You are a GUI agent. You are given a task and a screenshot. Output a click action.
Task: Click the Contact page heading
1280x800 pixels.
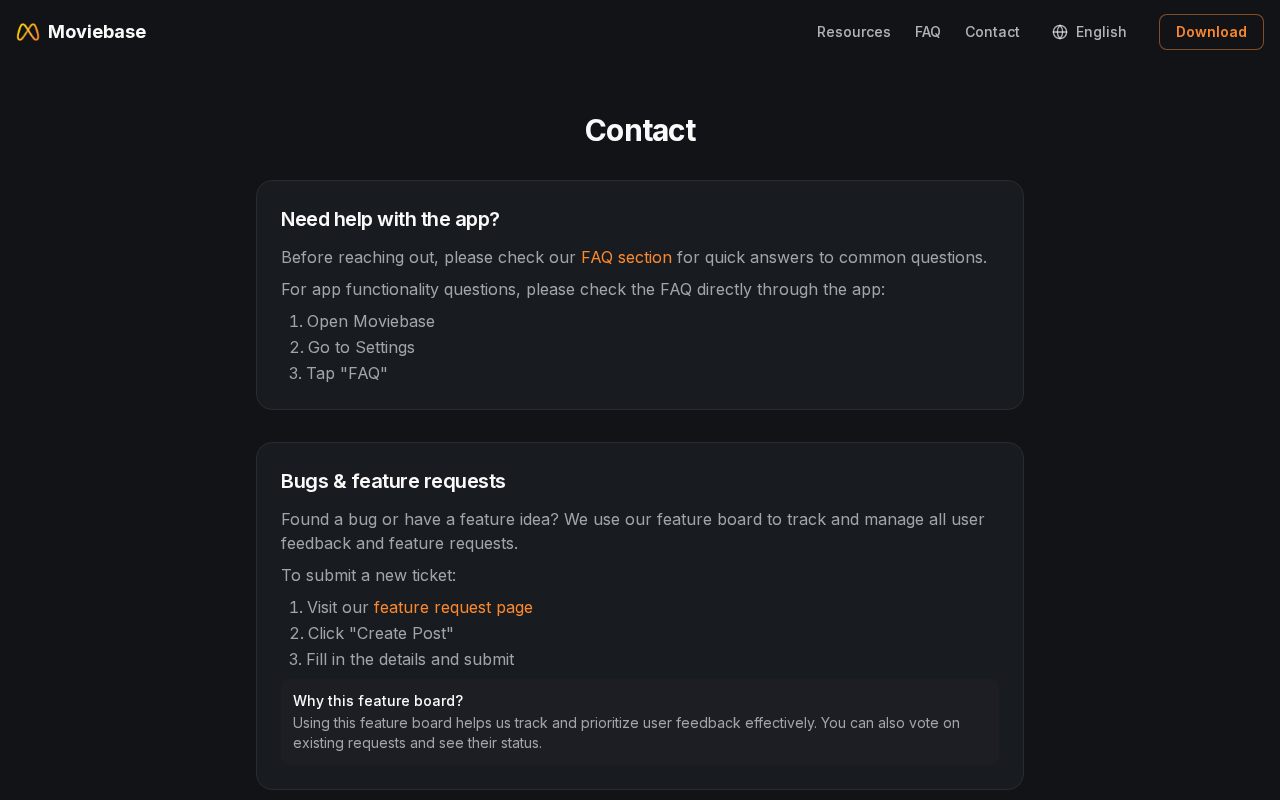point(640,130)
